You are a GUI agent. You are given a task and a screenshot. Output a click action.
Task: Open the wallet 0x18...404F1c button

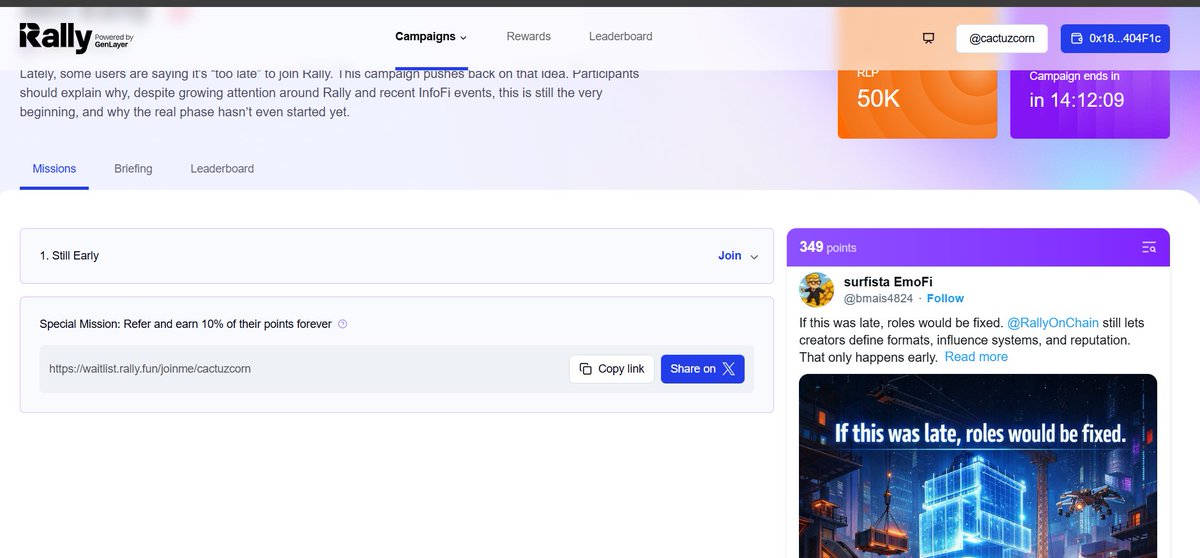(x=1115, y=39)
